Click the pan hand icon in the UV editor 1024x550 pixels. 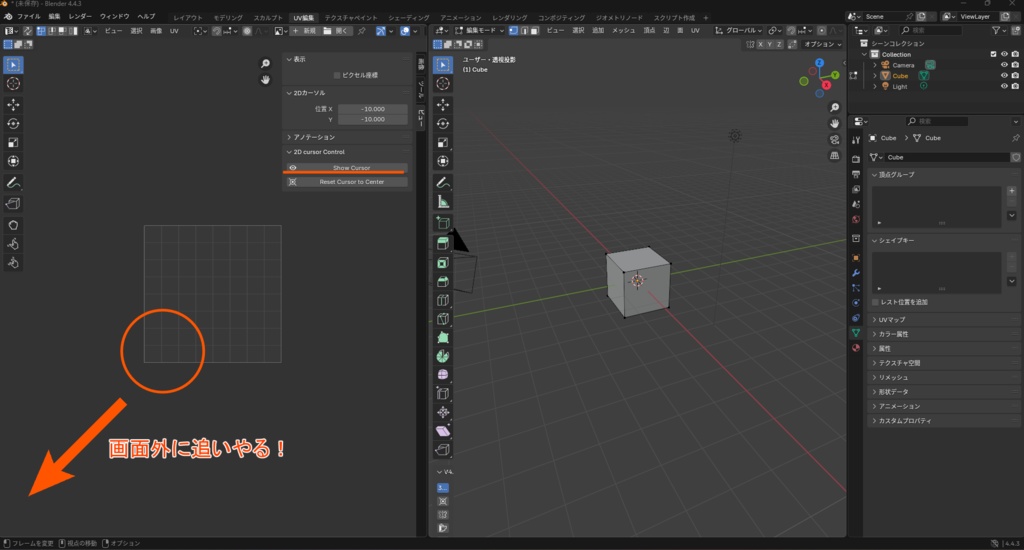[x=265, y=80]
